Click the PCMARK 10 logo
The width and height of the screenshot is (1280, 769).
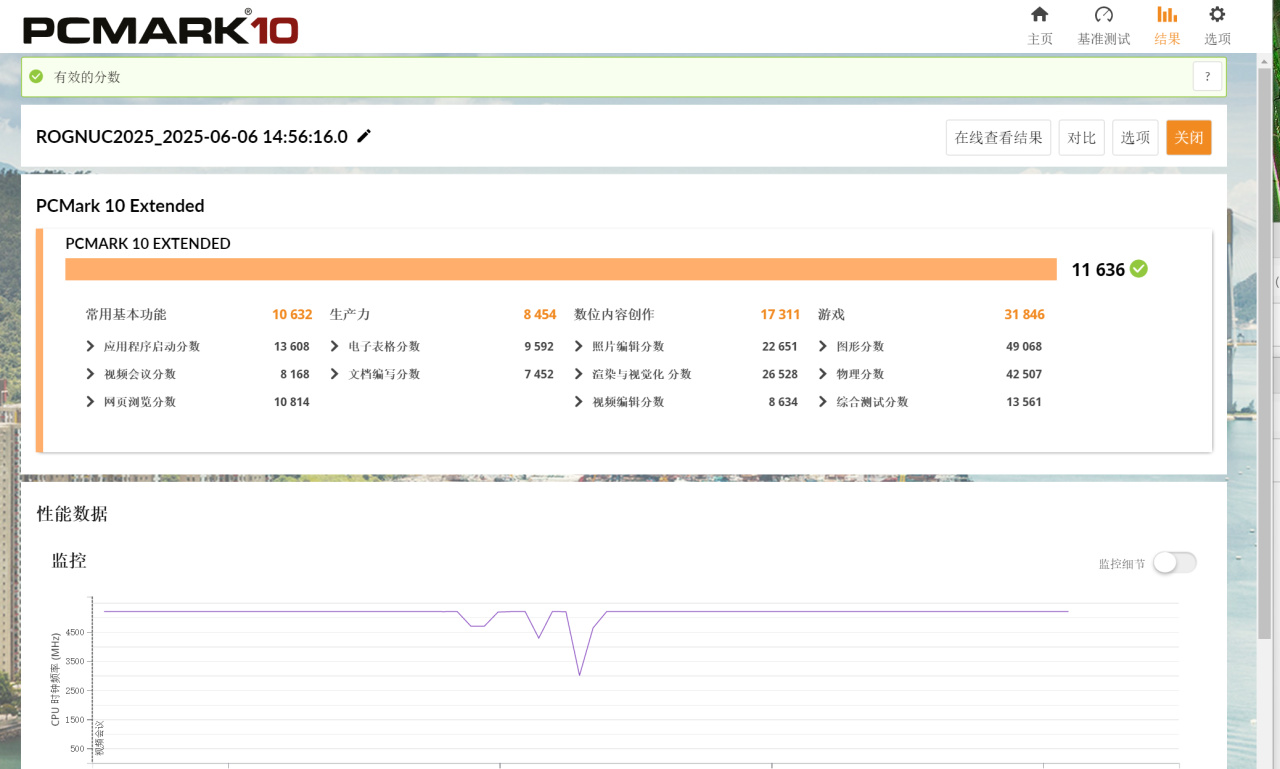pos(160,27)
